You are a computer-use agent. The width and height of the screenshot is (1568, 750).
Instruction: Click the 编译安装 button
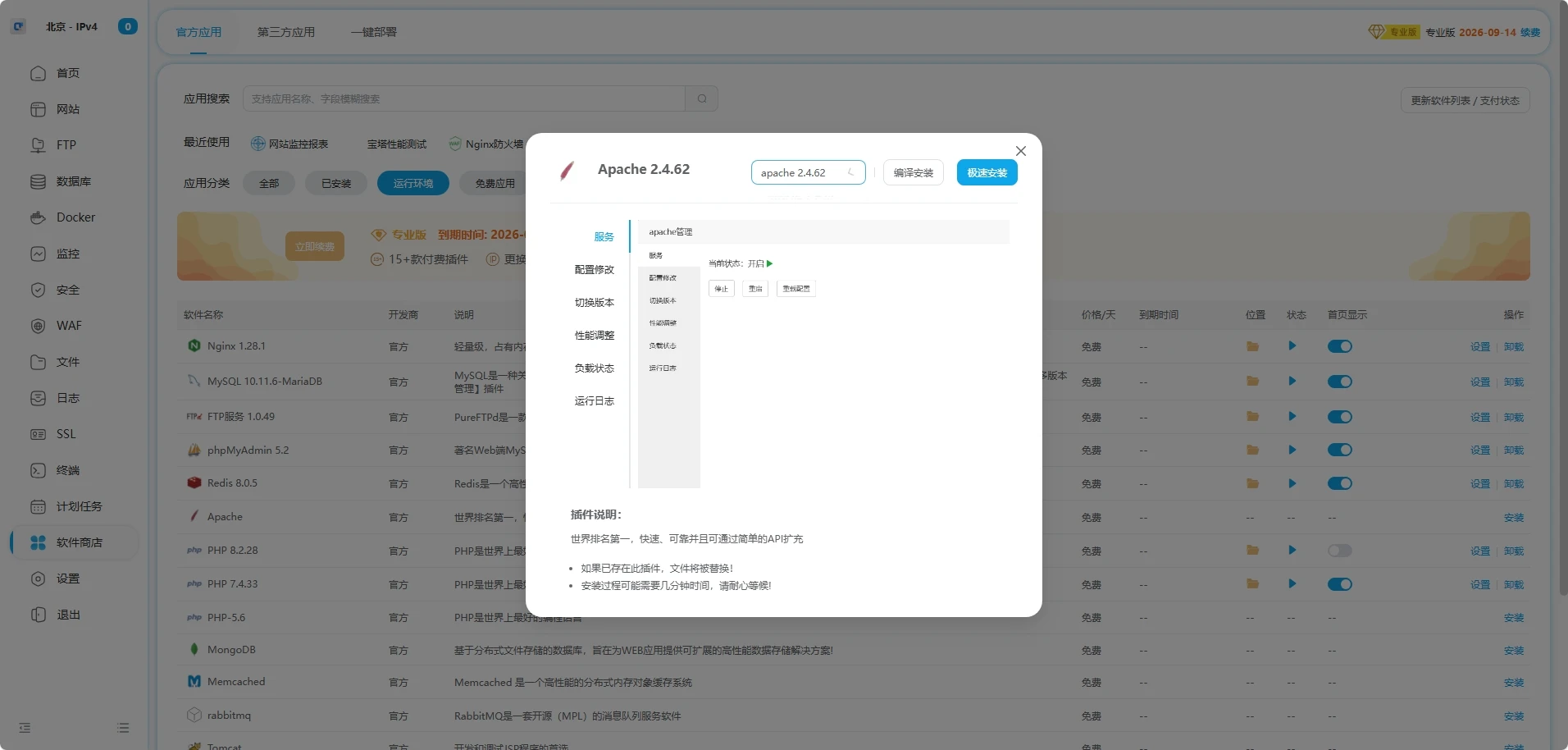tap(913, 172)
